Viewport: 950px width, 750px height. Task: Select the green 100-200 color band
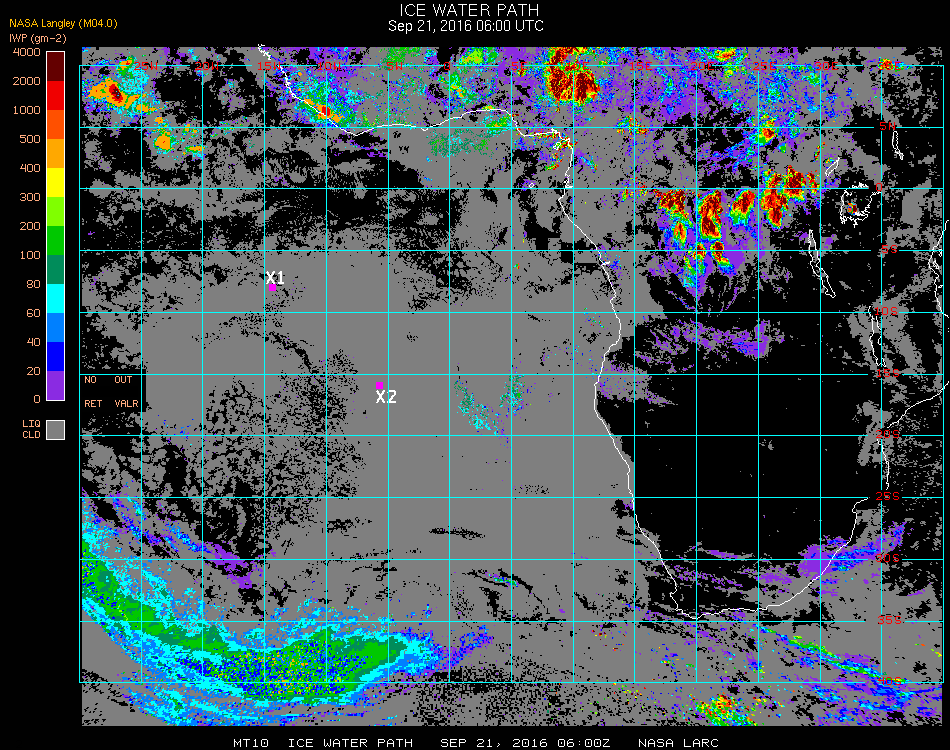(x=56, y=241)
